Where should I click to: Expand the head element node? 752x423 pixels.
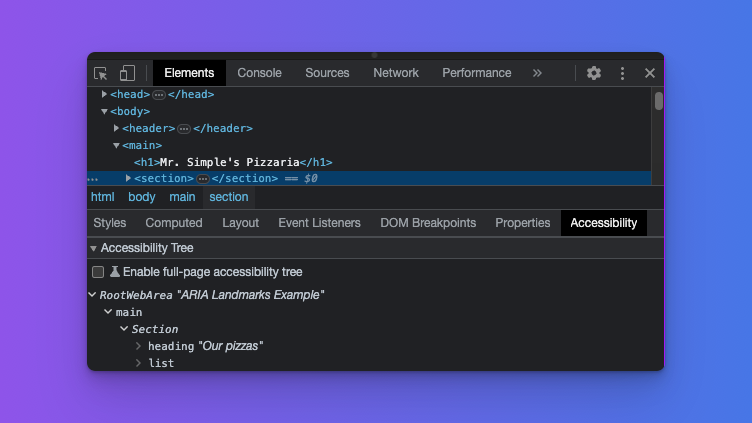click(x=105, y=94)
